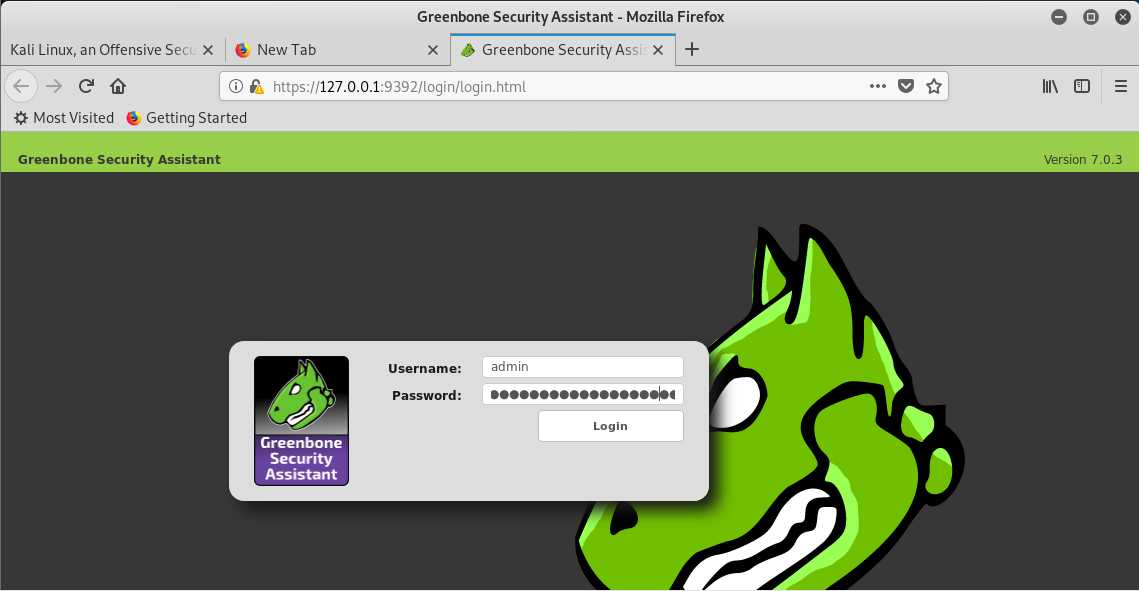
Task: Close the Firefox window
Action: pos(1122,17)
